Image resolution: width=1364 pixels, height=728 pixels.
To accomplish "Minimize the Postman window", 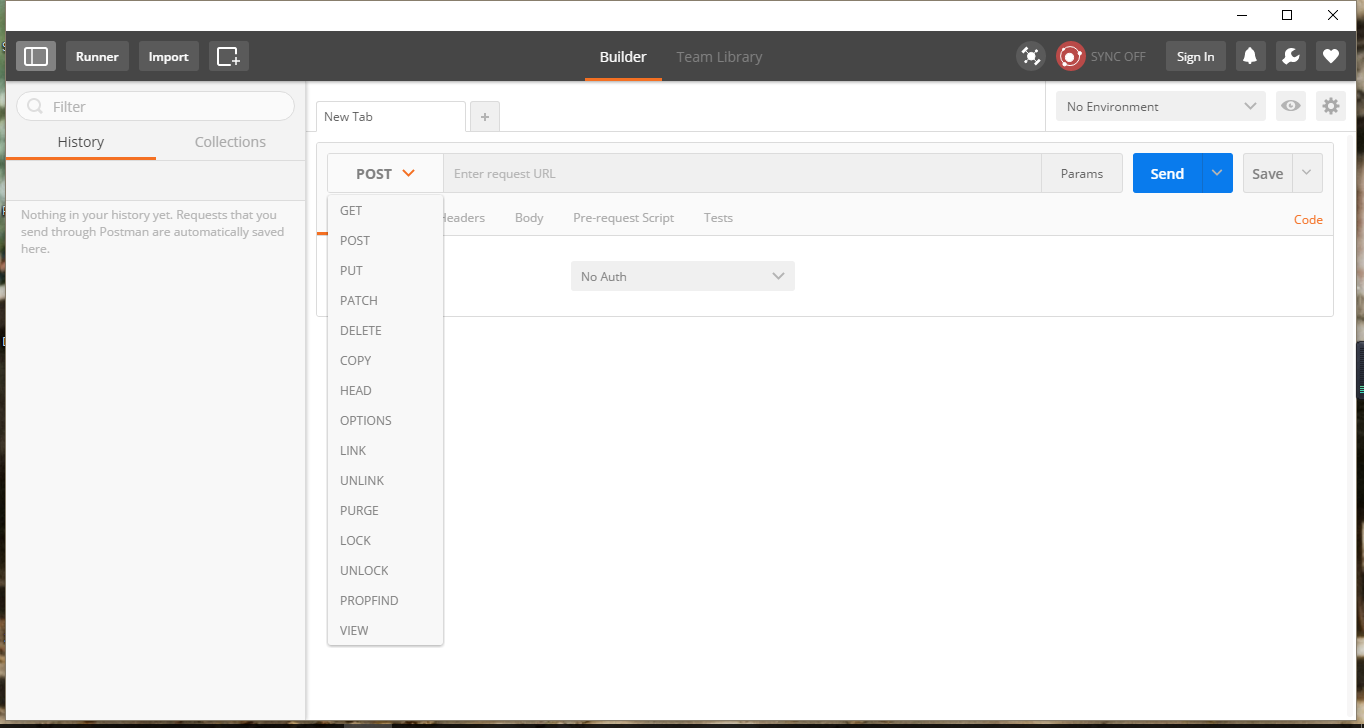I will [1241, 15].
